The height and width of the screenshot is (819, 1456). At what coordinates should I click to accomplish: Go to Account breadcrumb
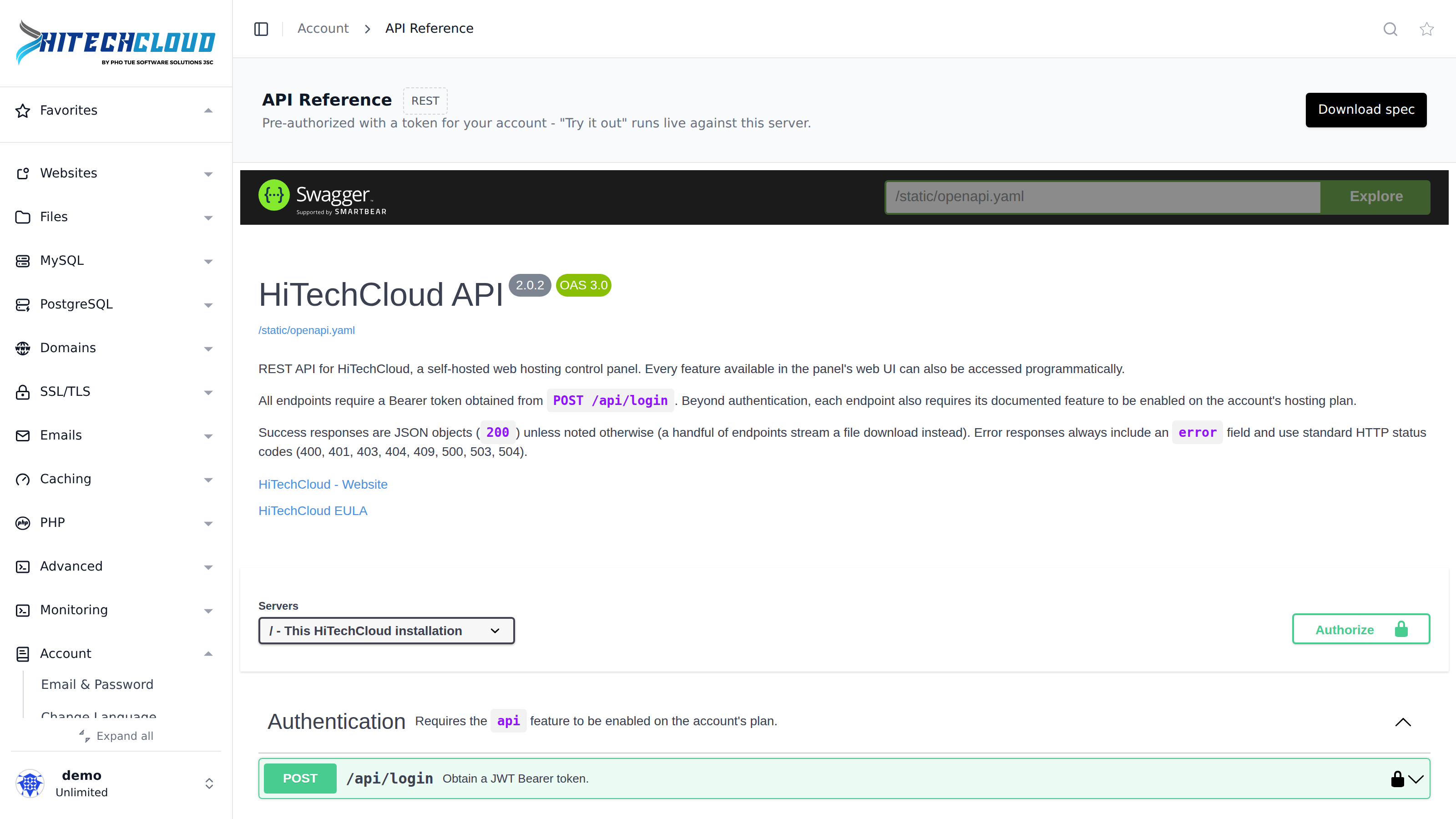click(323, 28)
